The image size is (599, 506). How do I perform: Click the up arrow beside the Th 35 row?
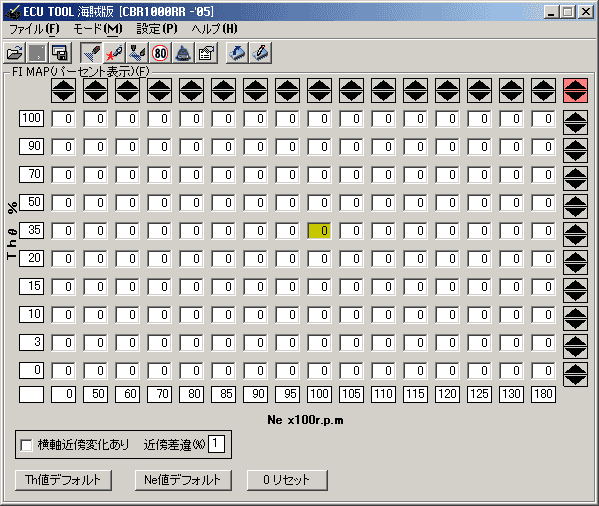(x=575, y=230)
